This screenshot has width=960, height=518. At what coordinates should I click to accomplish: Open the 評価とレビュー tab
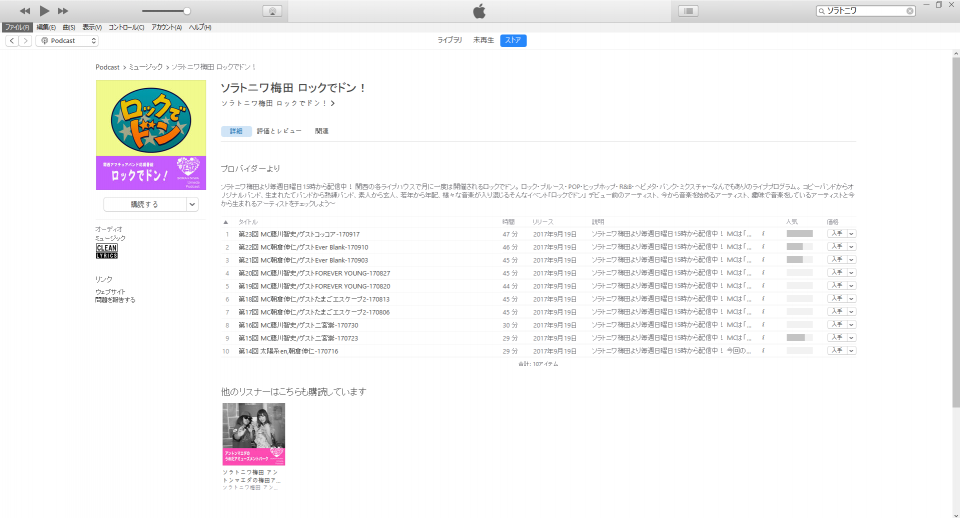(x=279, y=131)
